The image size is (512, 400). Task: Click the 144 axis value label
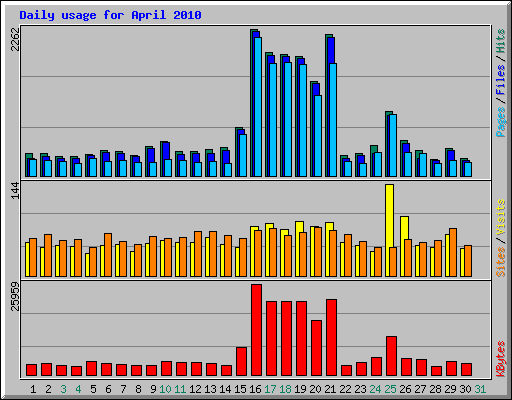15,191
